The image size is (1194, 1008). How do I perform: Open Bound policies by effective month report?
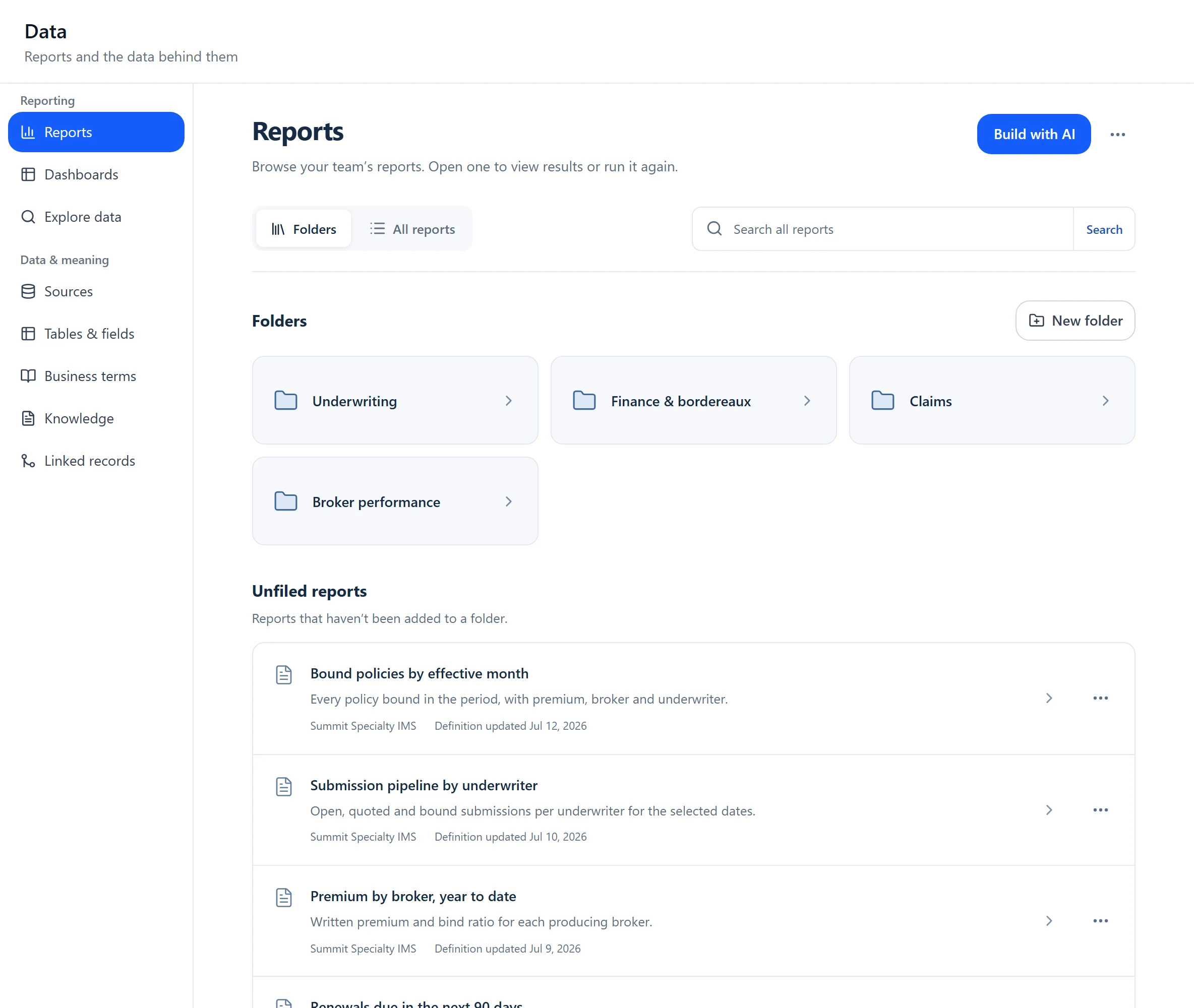(419, 673)
